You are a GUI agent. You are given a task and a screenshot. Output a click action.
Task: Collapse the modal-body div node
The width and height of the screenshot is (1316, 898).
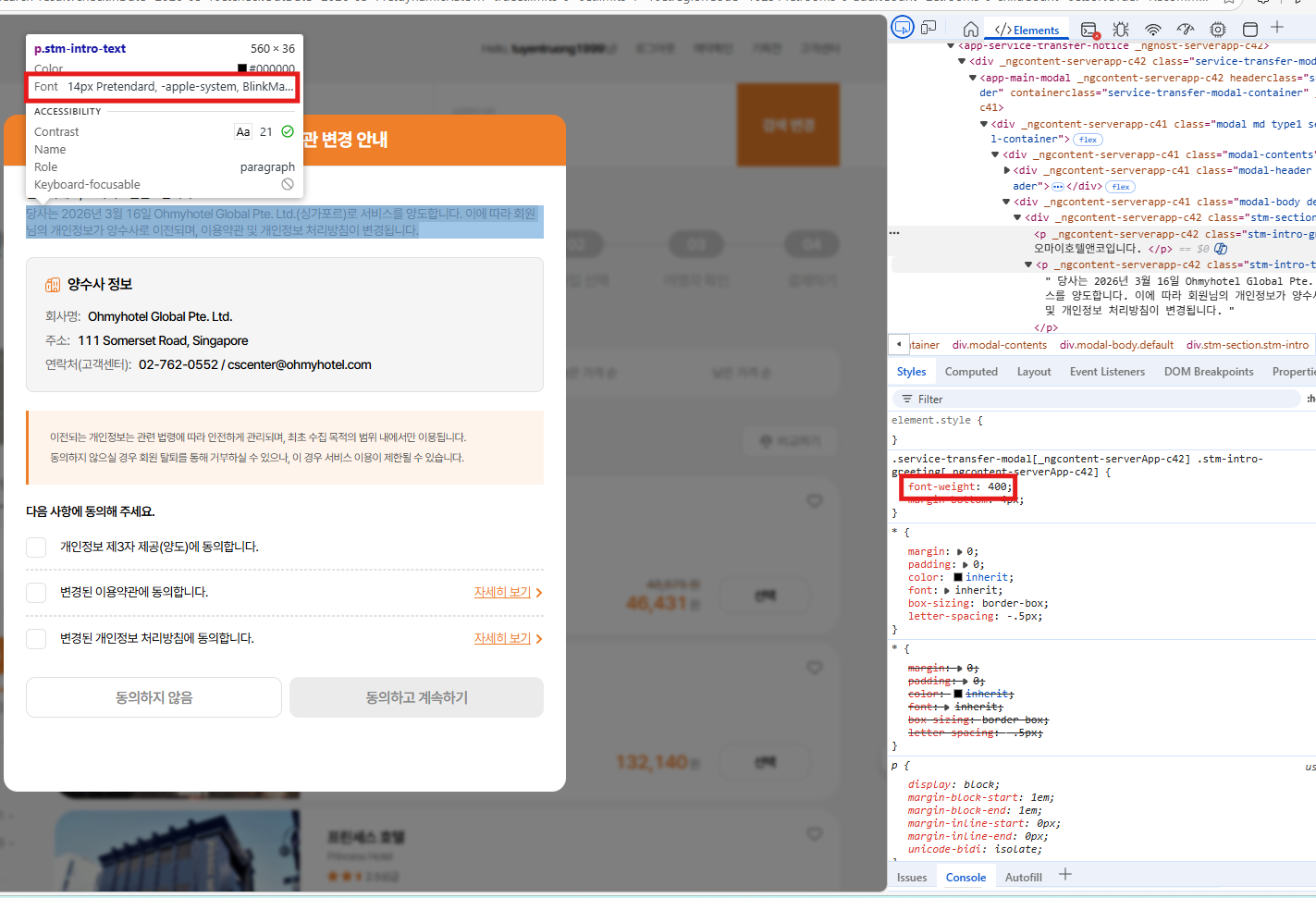point(1006,202)
